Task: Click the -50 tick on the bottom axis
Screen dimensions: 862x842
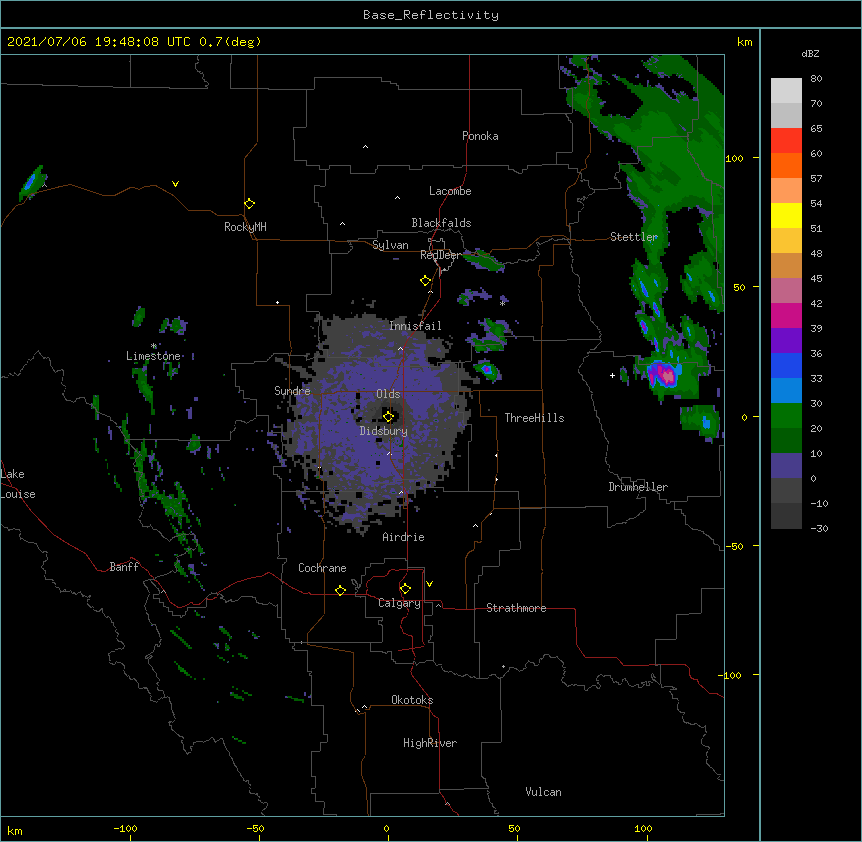Action: coord(255,829)
